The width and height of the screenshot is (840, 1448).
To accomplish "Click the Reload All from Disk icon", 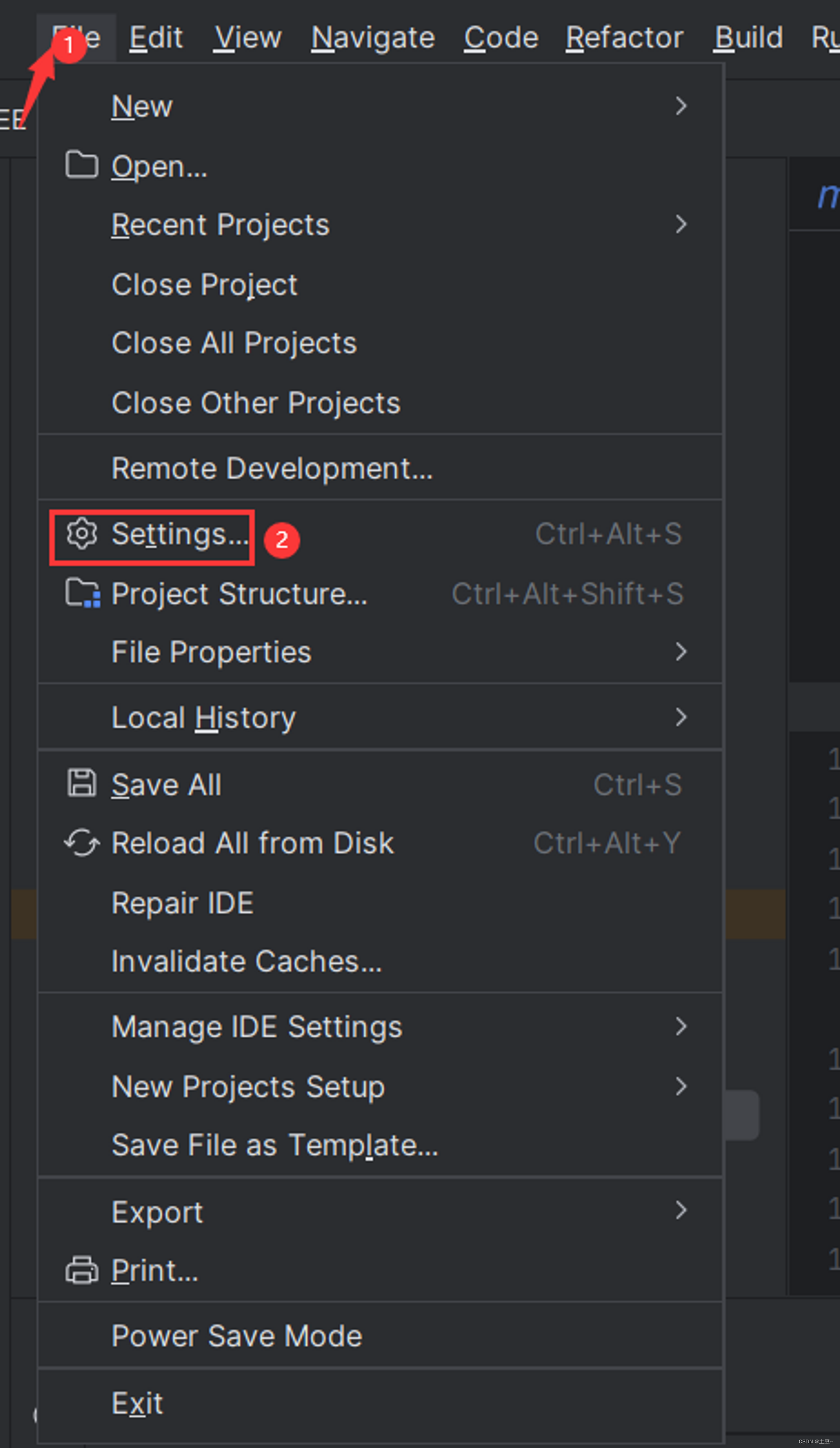I will [81, 843].
